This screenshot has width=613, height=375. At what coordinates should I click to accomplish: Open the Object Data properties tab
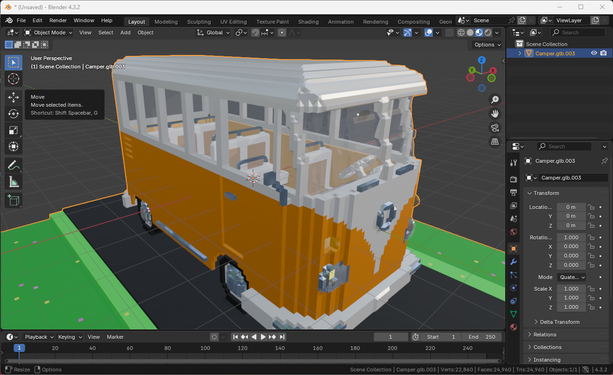tap(514, 314)
